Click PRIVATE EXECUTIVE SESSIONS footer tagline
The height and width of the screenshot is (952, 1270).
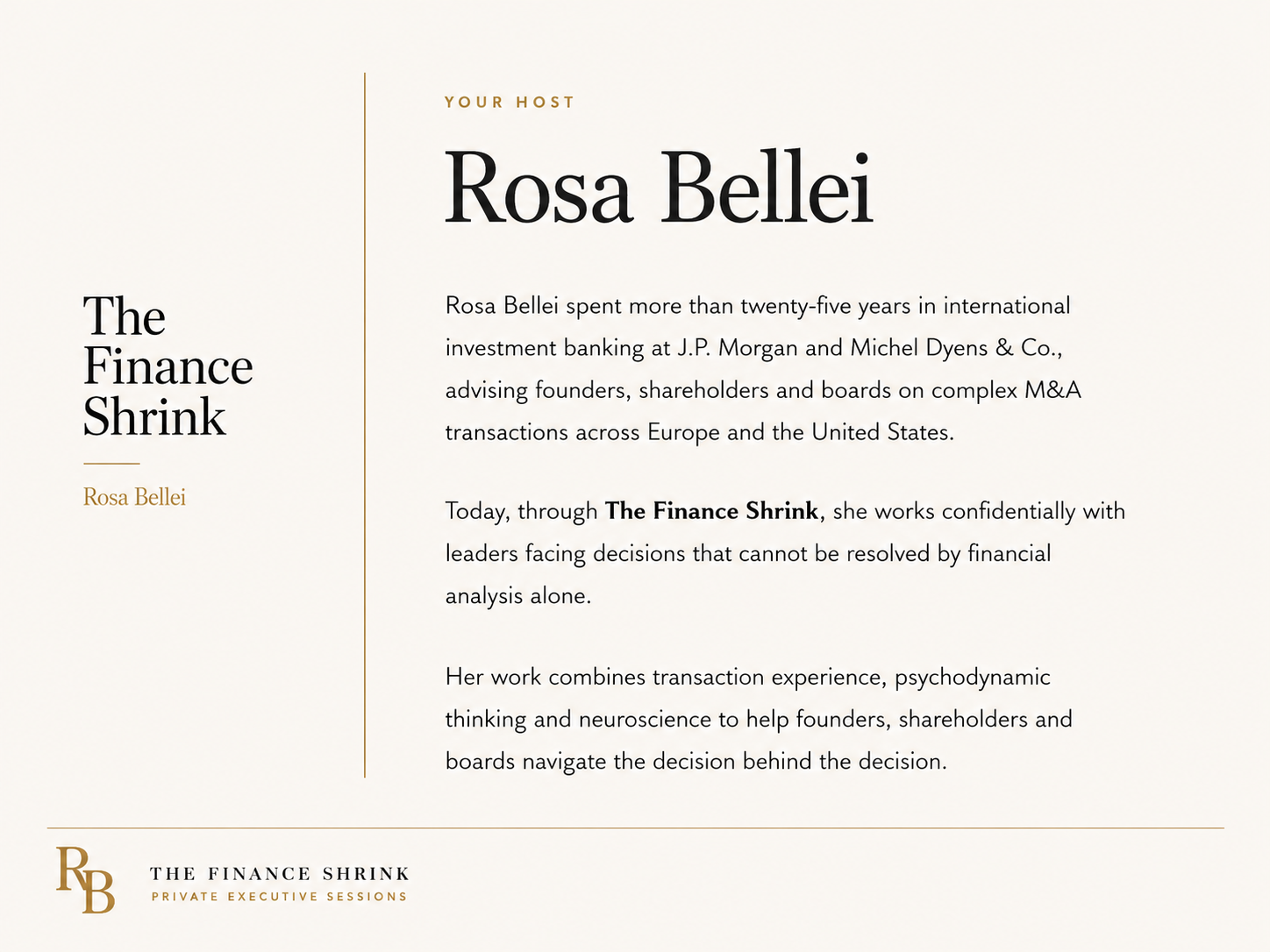280,897
